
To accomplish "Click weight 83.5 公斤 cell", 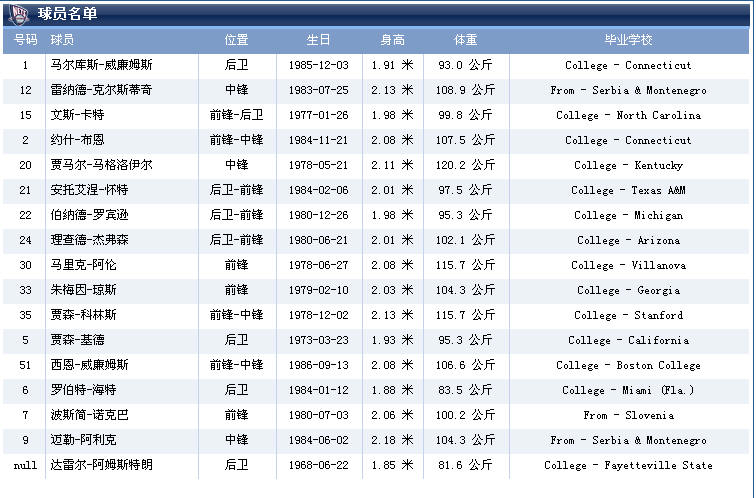I will [466, 390].
